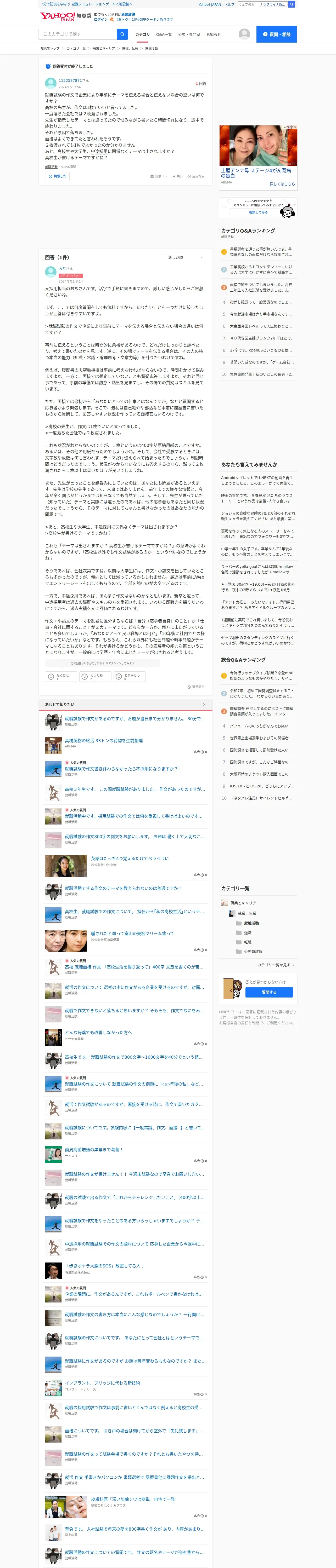The height and width of the screenshot is (1568, 336).
Task: Click answerer おぢ avatar icon
Action: tap(51, 272)
